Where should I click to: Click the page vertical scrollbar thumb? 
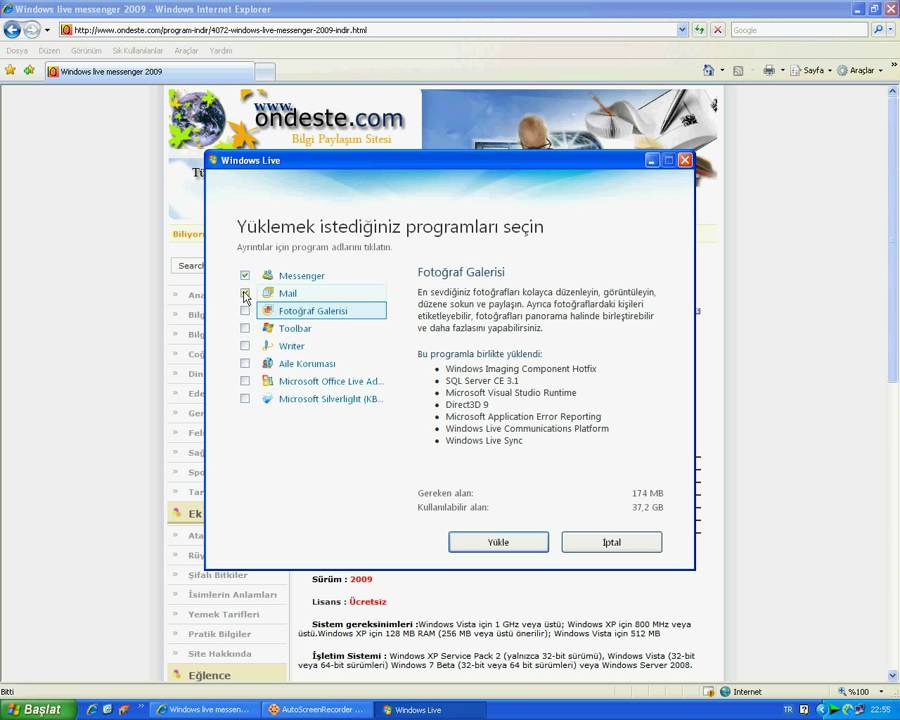point(893,239)
